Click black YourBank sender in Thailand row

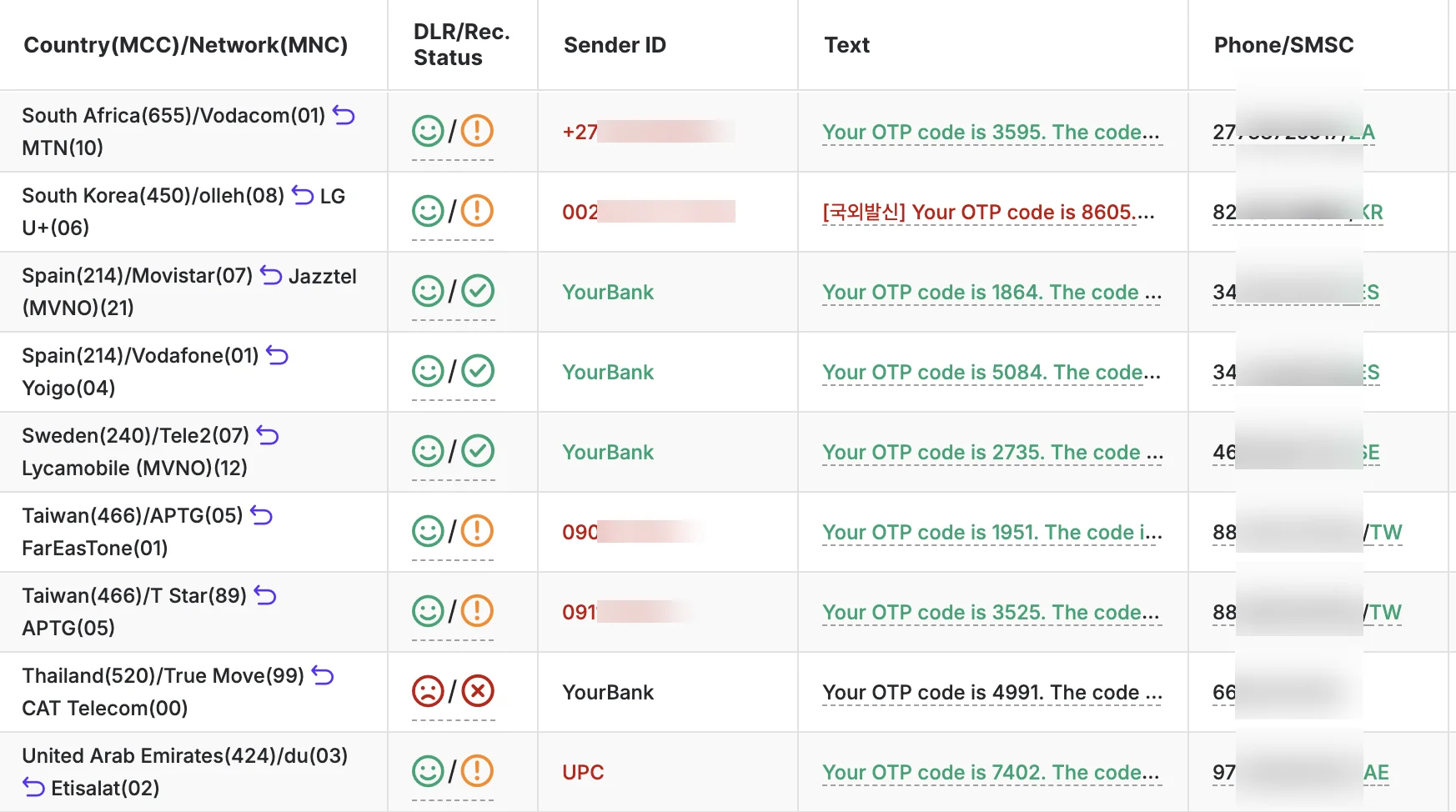(x=608, y=692)
